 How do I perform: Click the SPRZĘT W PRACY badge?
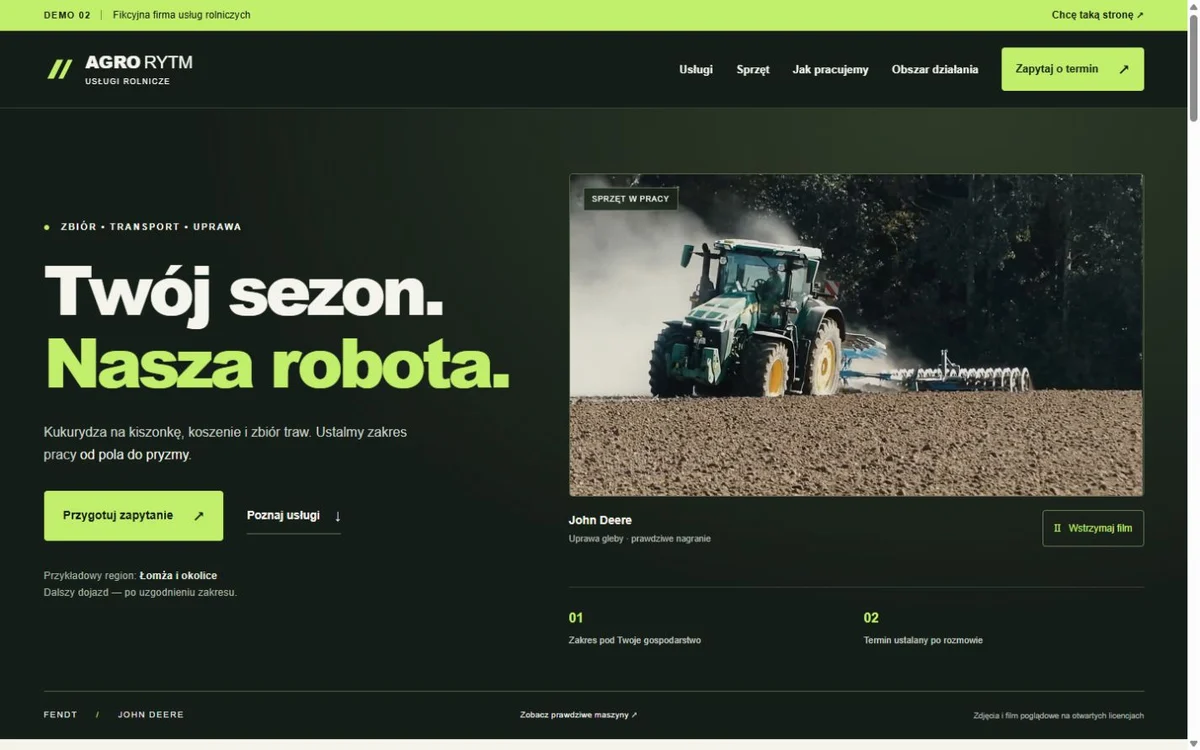click(630, 199)
